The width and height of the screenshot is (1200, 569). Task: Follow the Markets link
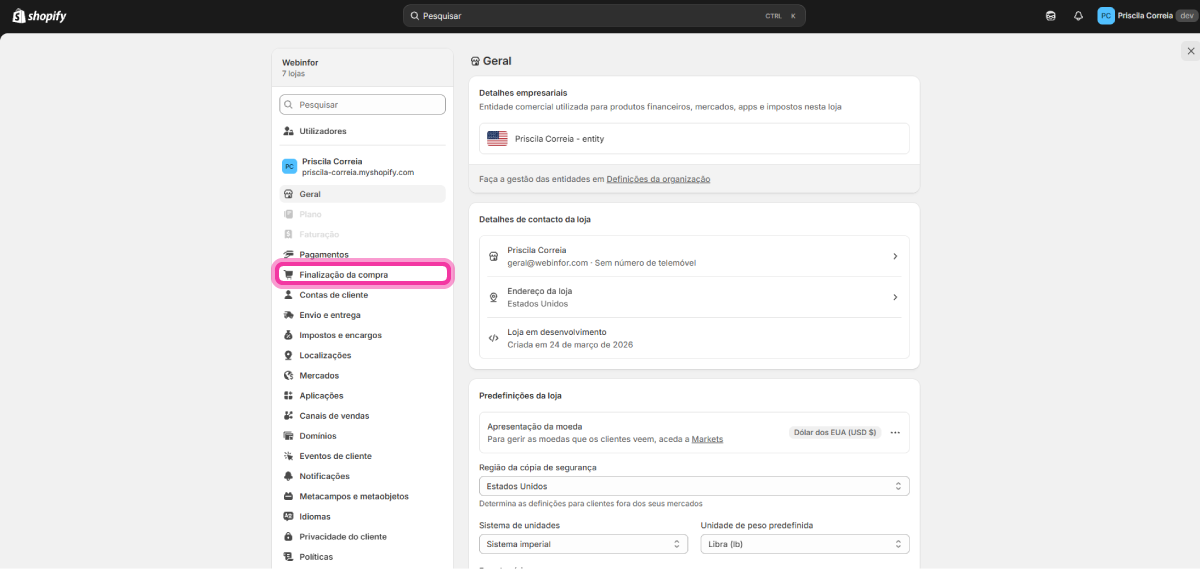707,439
